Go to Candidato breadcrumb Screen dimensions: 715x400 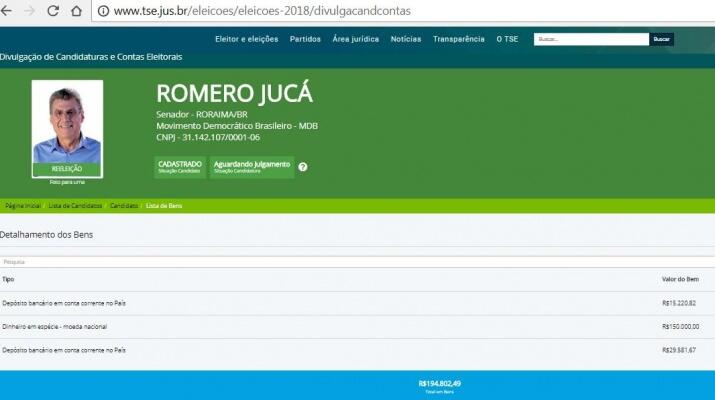pyautogui.click(x=124, y=206)
